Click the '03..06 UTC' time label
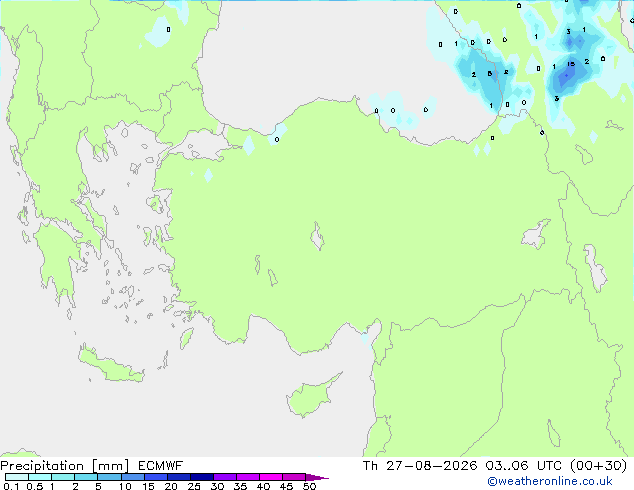The height and width of the screenshot is (490, 634). click(524, 466)
